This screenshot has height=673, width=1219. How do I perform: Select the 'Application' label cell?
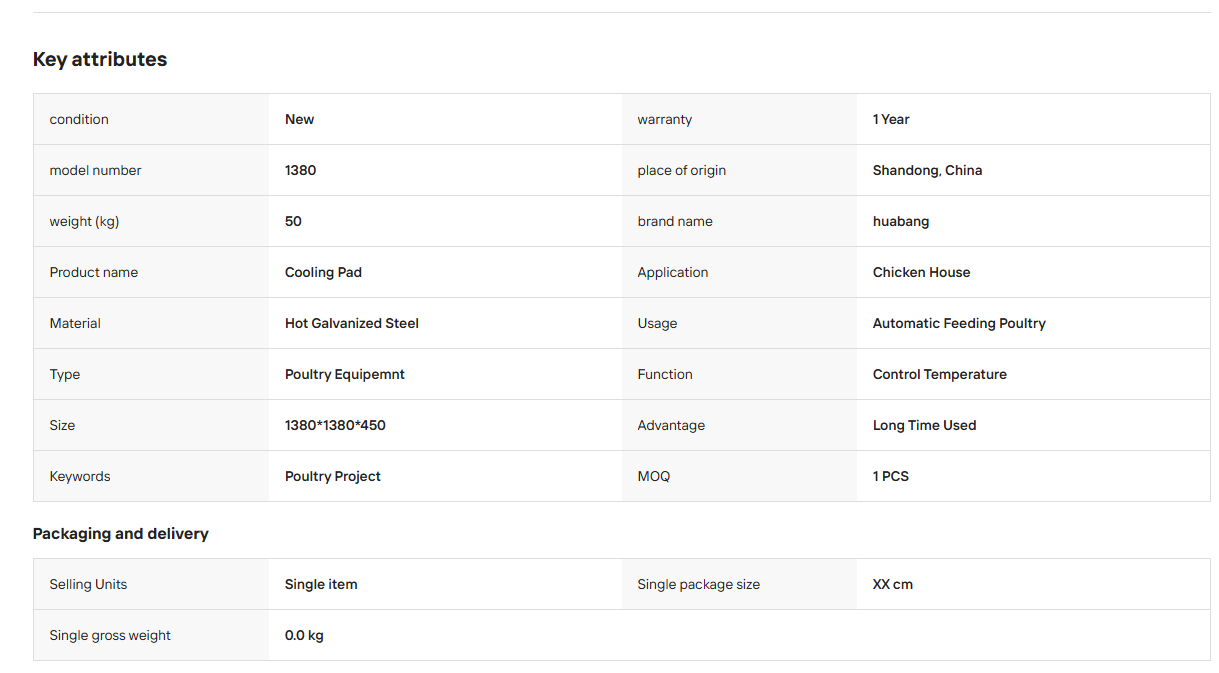click(740, 272)
